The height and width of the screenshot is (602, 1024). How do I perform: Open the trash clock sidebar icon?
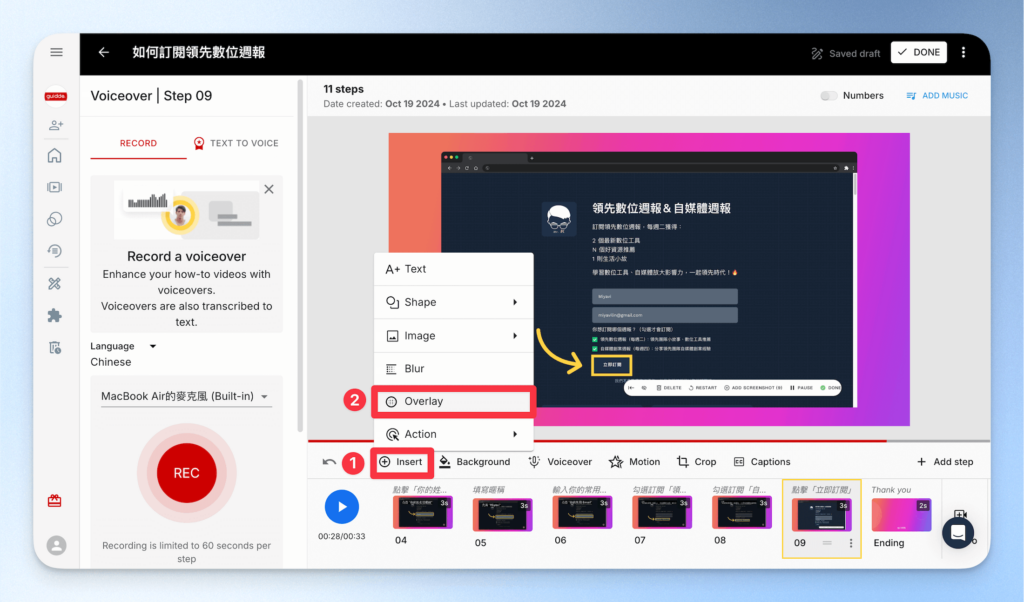point(55,347)
